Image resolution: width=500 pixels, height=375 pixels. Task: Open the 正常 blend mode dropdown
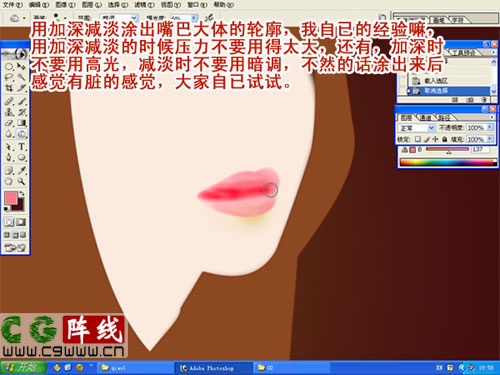pyautogui.click(x=417, y=128)
